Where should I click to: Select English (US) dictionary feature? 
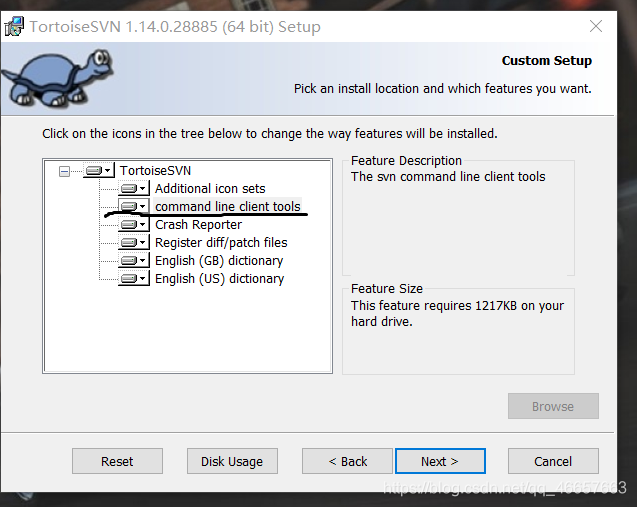point(219,279)
